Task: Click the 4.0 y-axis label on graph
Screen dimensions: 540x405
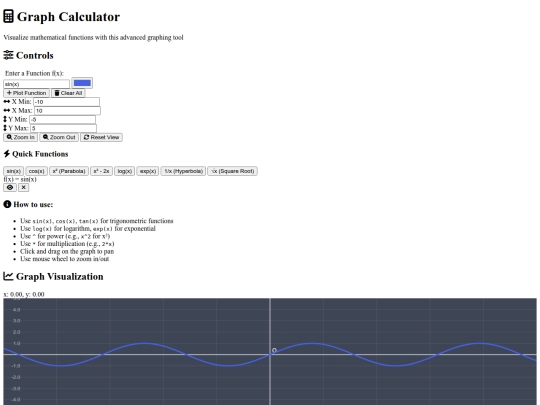Action: (x=16, y=310)
